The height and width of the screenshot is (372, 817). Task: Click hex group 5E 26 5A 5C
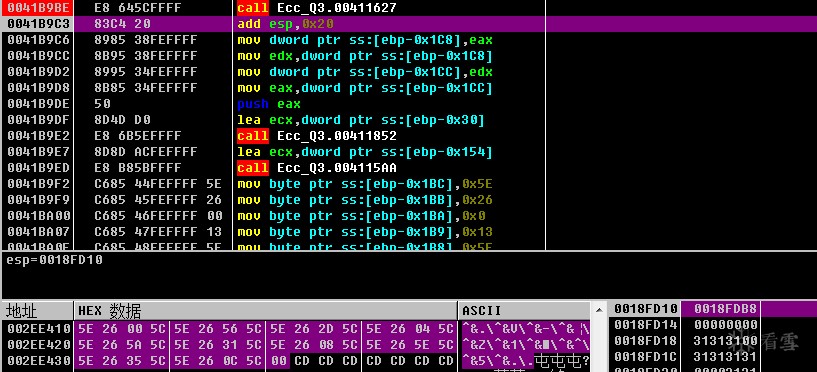pos(121,345)
